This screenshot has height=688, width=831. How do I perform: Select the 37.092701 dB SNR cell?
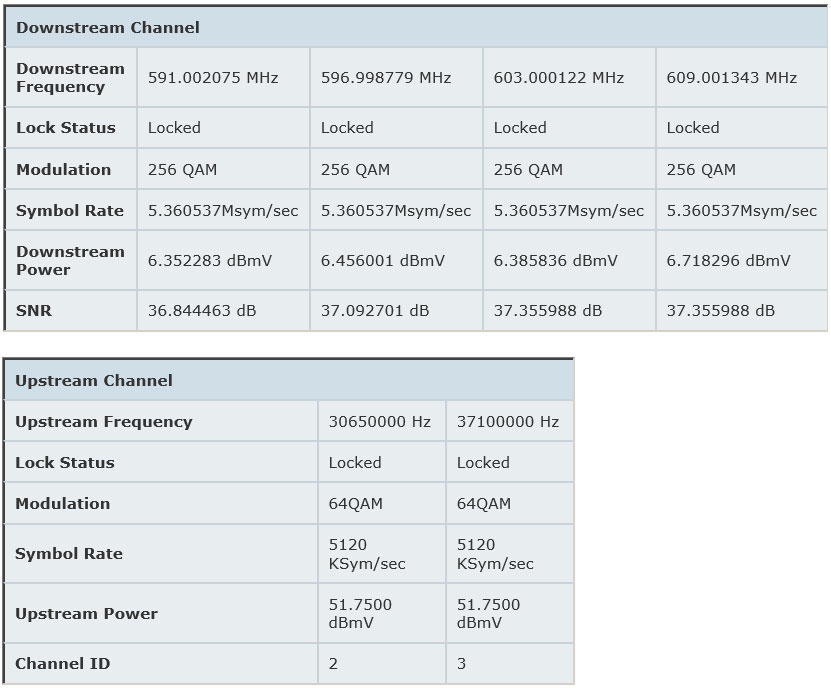pos(375,311)
